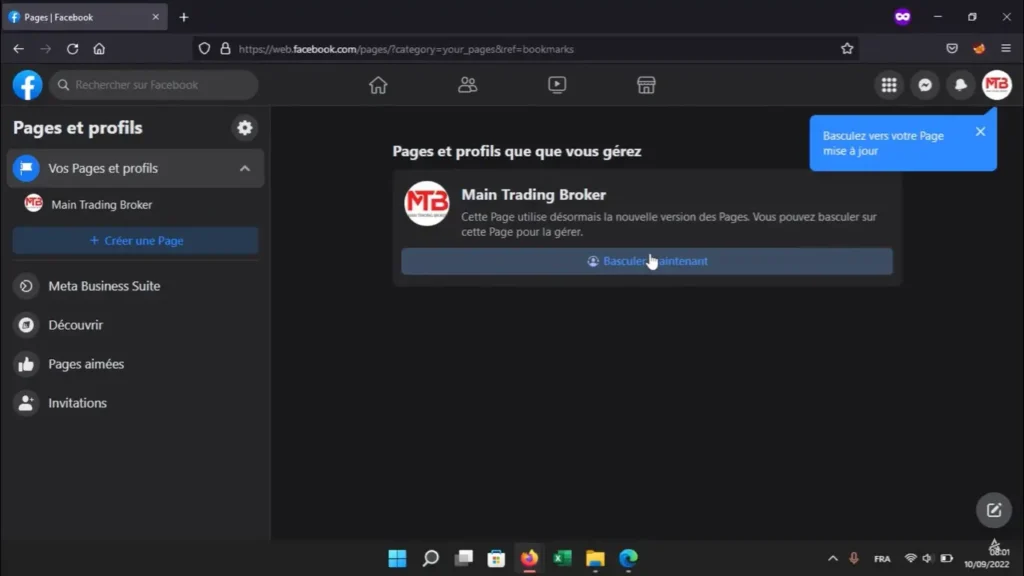Screen dimensions: 1024x576
Task: Open Messenger chats
Action: click(x=925, y=85)
